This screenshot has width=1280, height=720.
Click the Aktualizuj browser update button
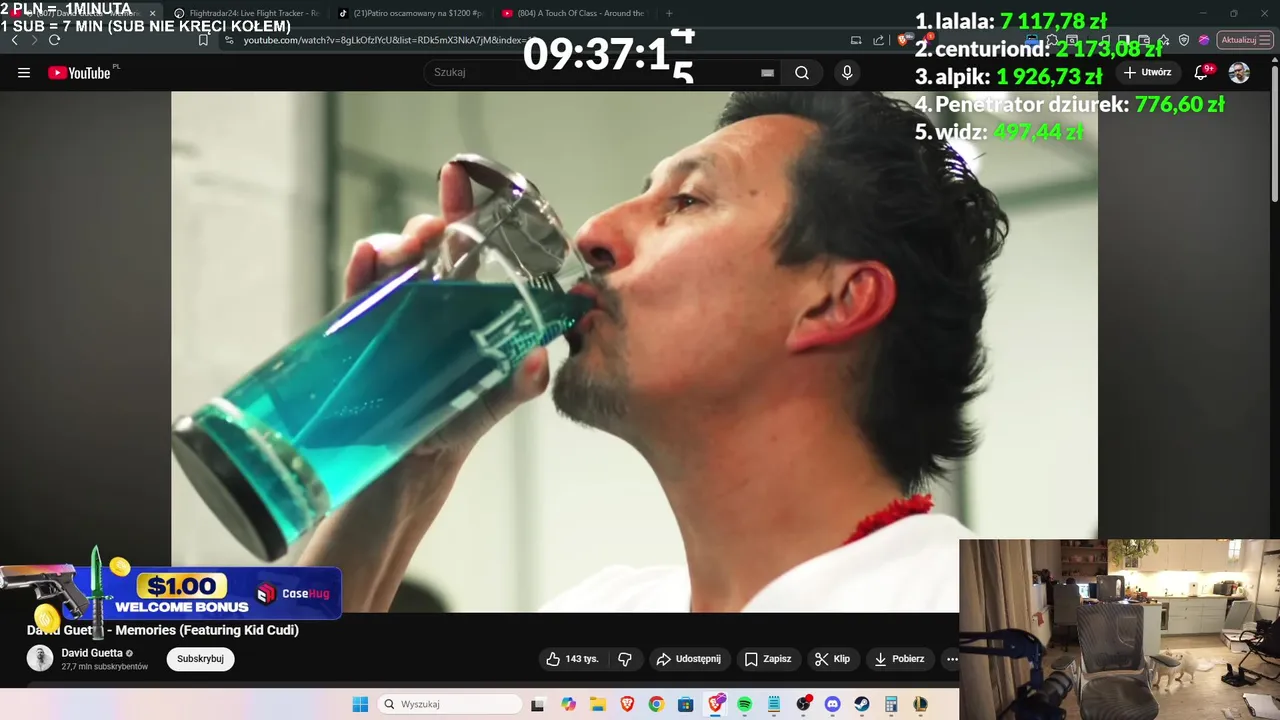click(x=1243, y=40)
